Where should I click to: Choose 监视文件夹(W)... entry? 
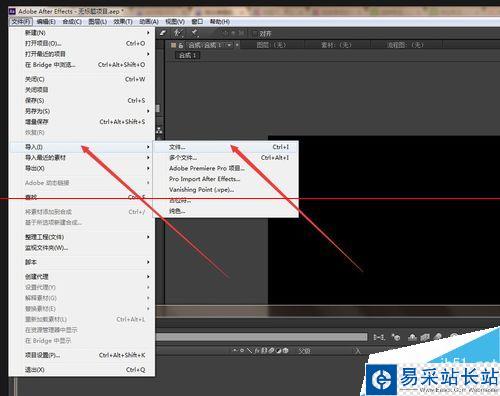coord(82,248)
